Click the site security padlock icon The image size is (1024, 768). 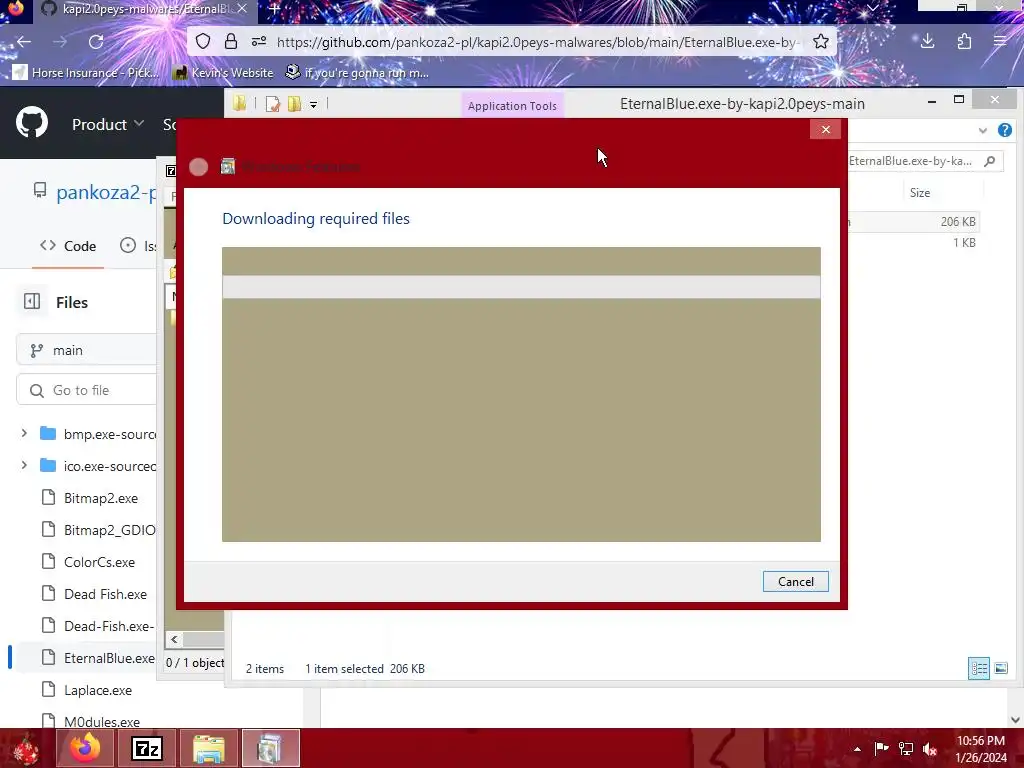231,42
